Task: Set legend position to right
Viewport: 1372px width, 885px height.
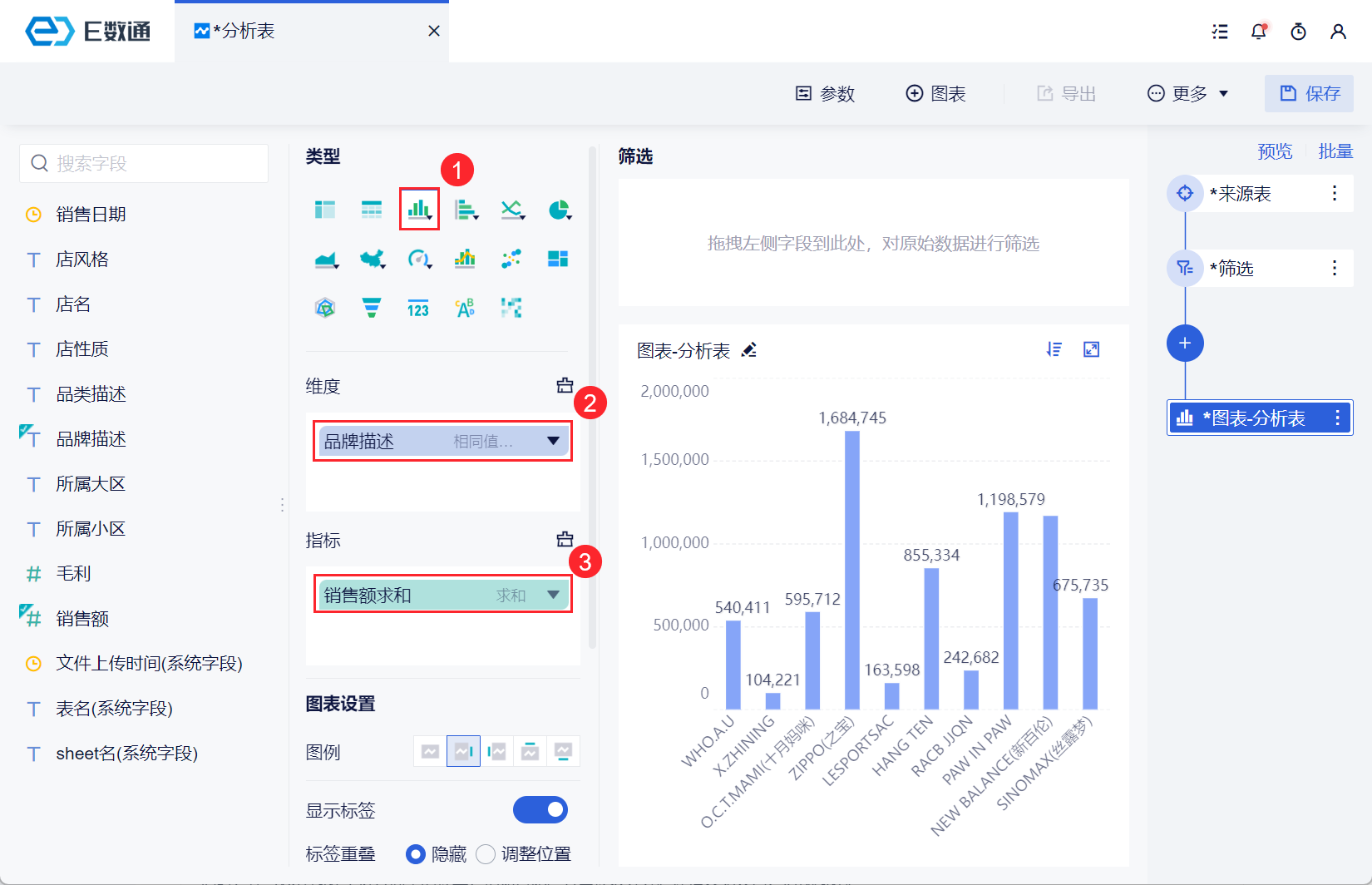Action: coord(463,751)
